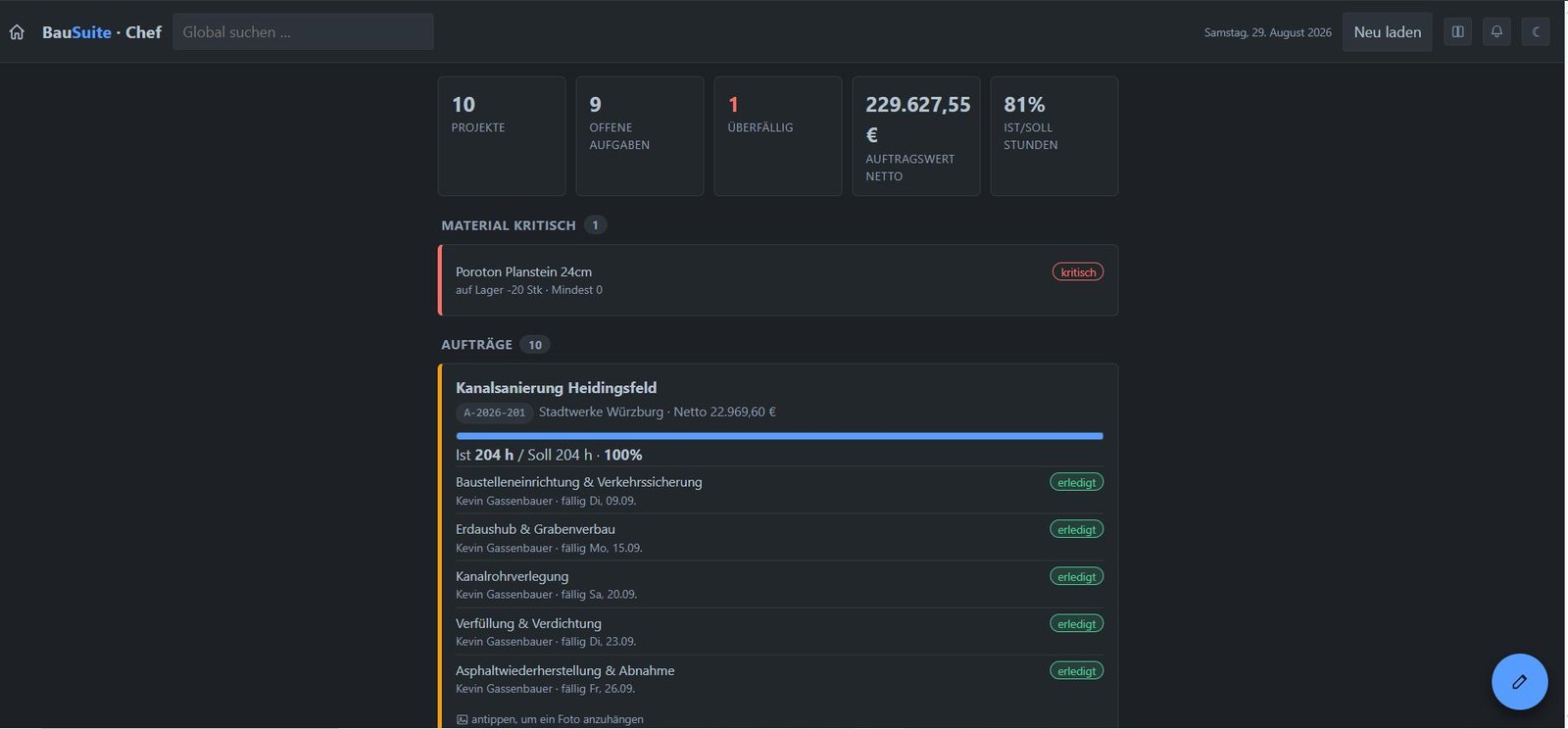The image size is (1568, 729).
Task: Open notifications bell icon
Action: coord(1496,32)
